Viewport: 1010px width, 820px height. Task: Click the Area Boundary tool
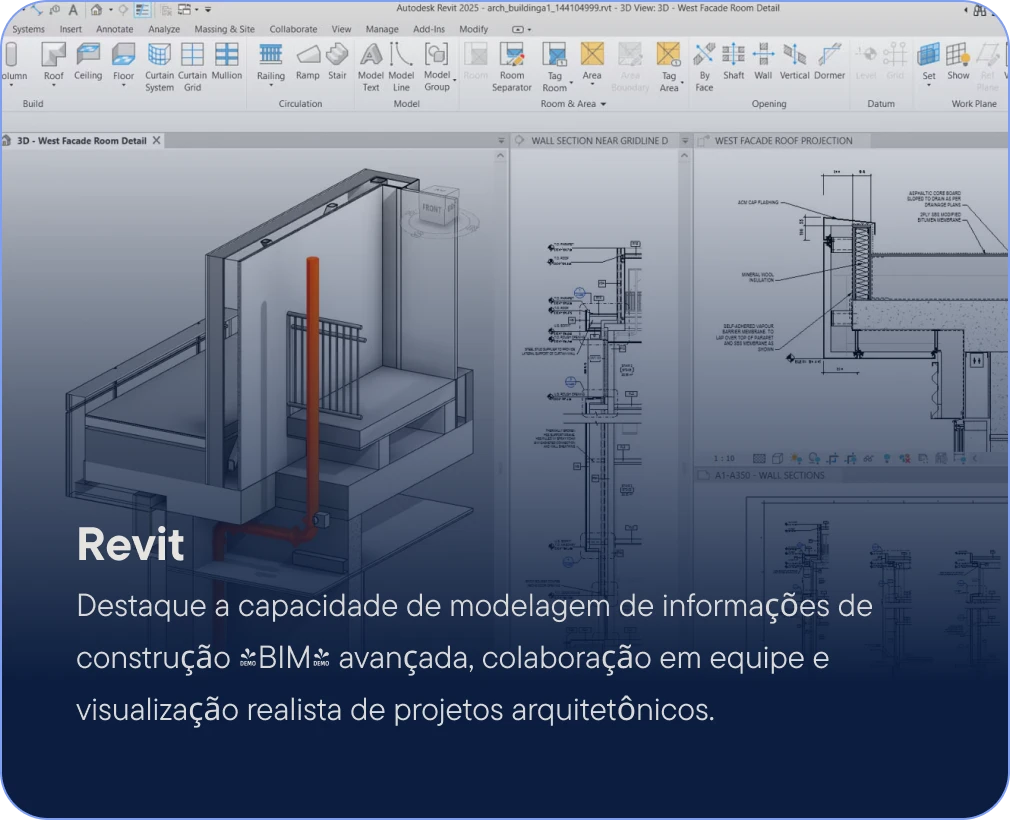[630, 67]
